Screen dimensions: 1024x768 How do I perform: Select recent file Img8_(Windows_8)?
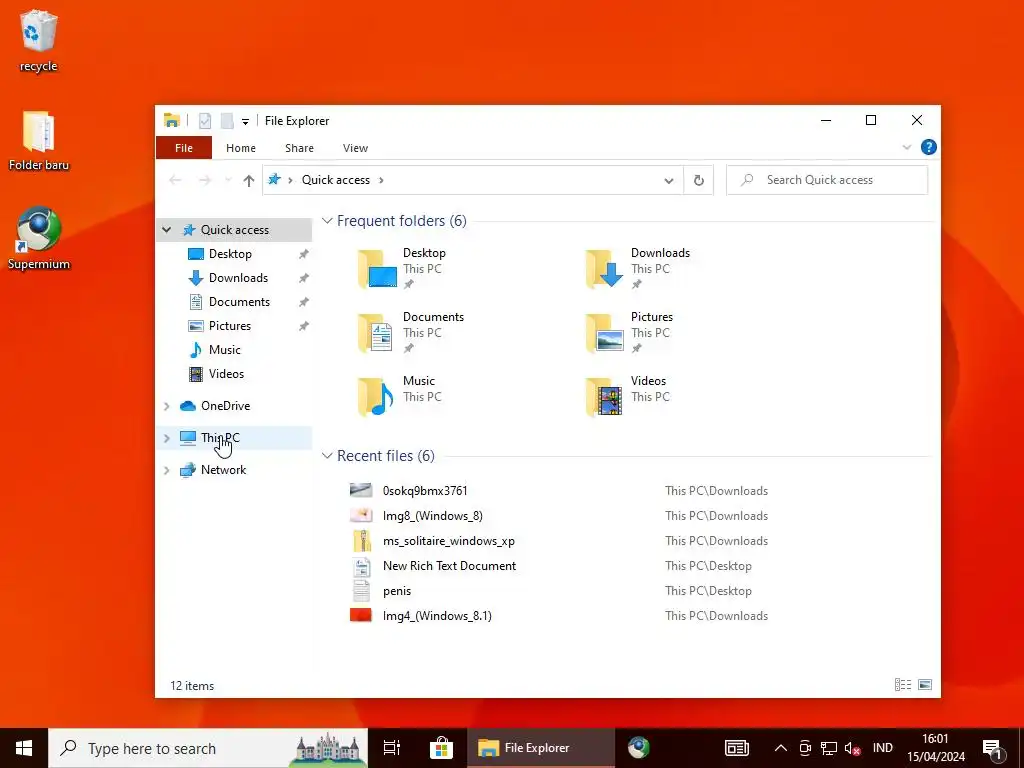[x=432, y=516]
